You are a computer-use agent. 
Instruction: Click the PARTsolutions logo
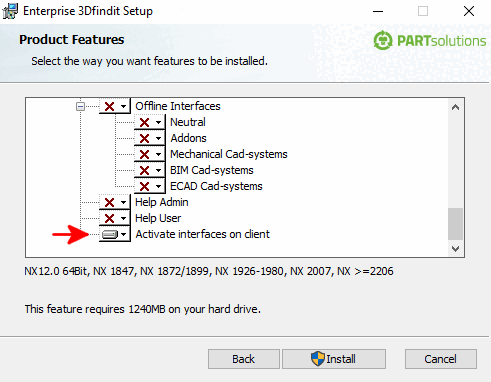point(430,41)
